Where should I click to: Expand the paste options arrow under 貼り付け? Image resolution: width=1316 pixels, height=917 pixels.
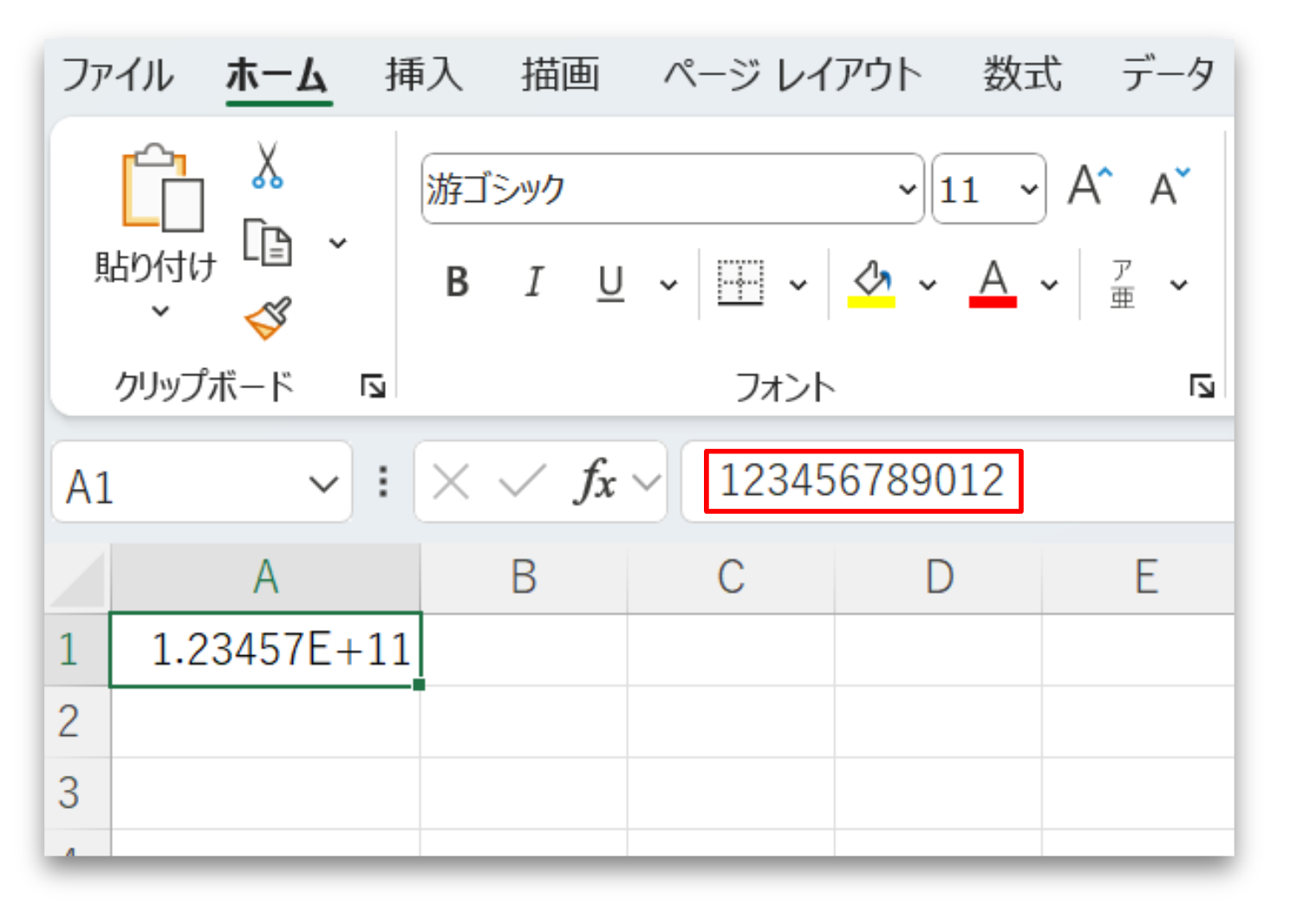click(160, 310)
